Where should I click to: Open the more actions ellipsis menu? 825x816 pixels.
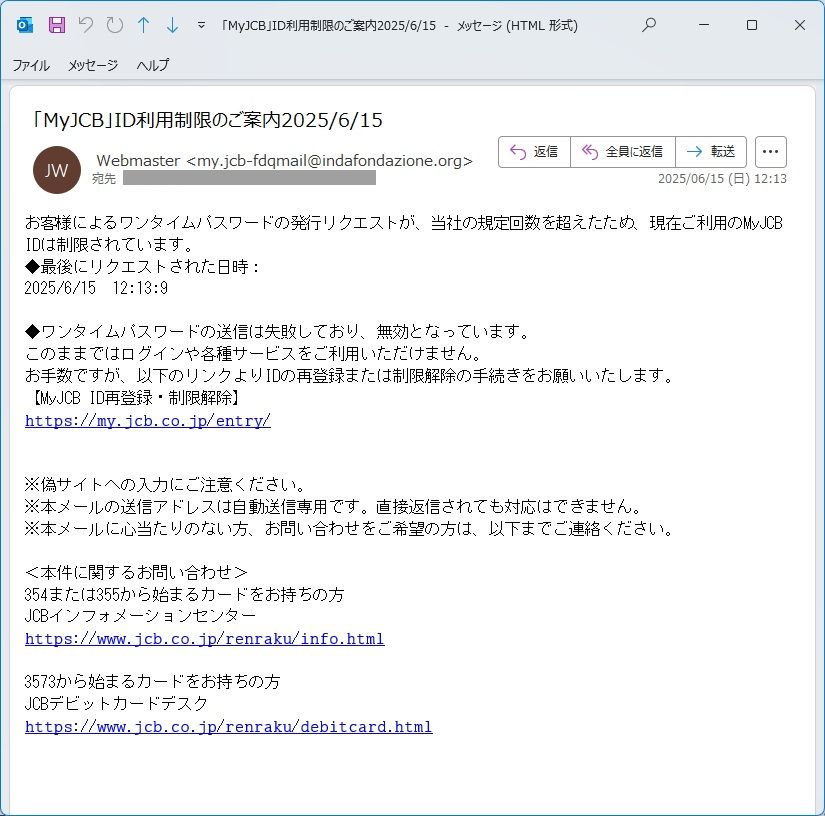coord(771,152)
